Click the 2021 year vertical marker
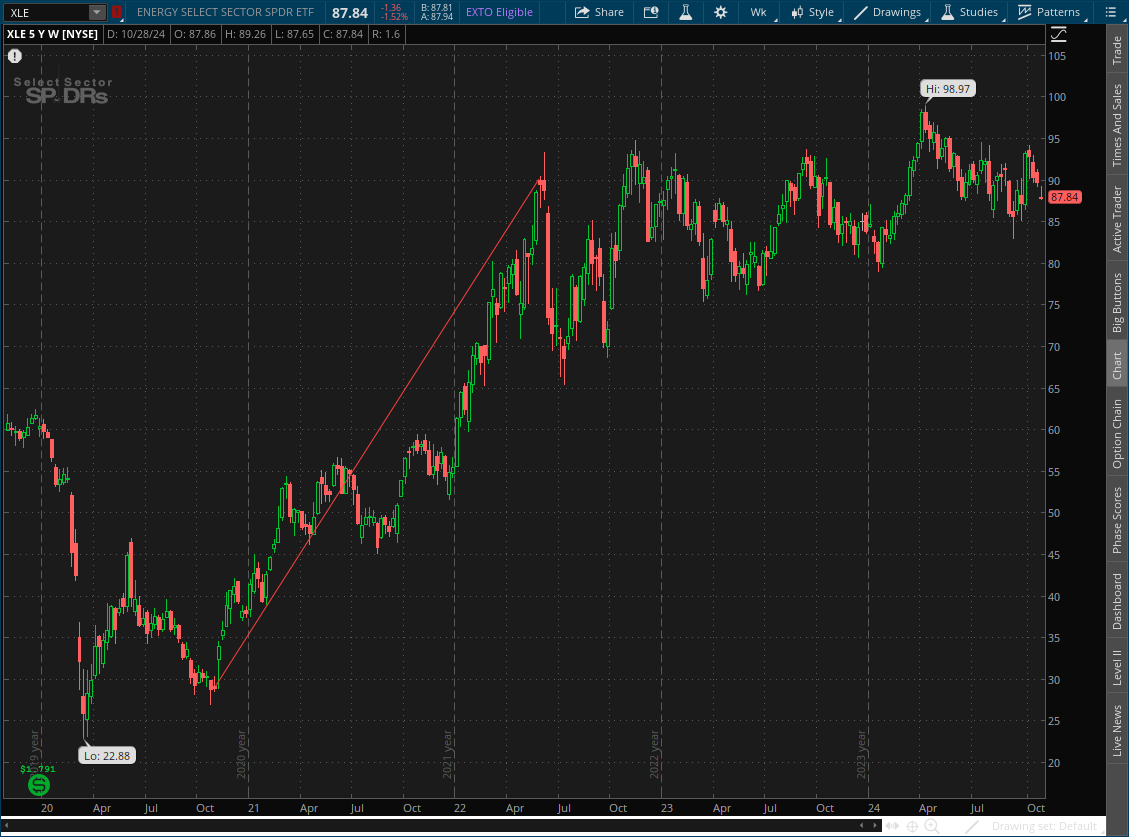 [x=447, y=753]
